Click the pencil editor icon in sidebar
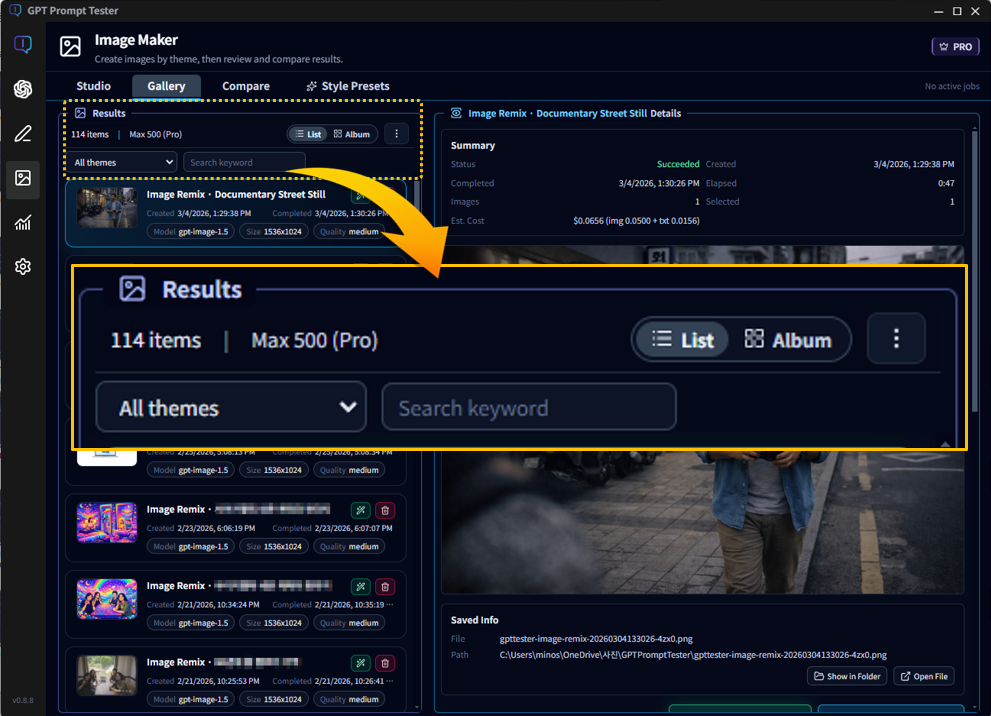Image resolution: width=991 pixels, height=716 pixels. pyautogui.click(x=23, y=134)
